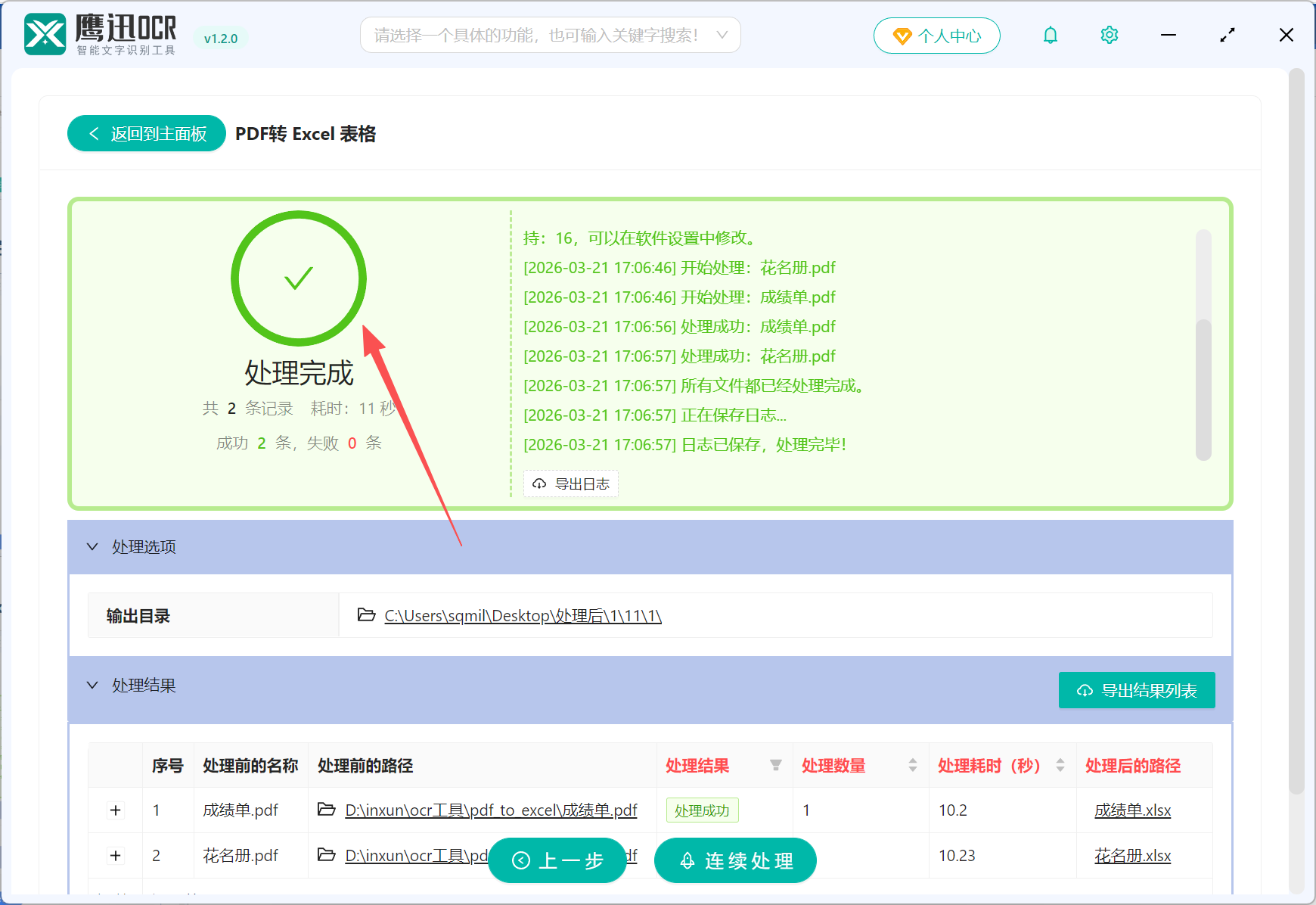Click download icon inside 导出日志 button
Screen dimensions: 1316x905
(x=539, y=484)
